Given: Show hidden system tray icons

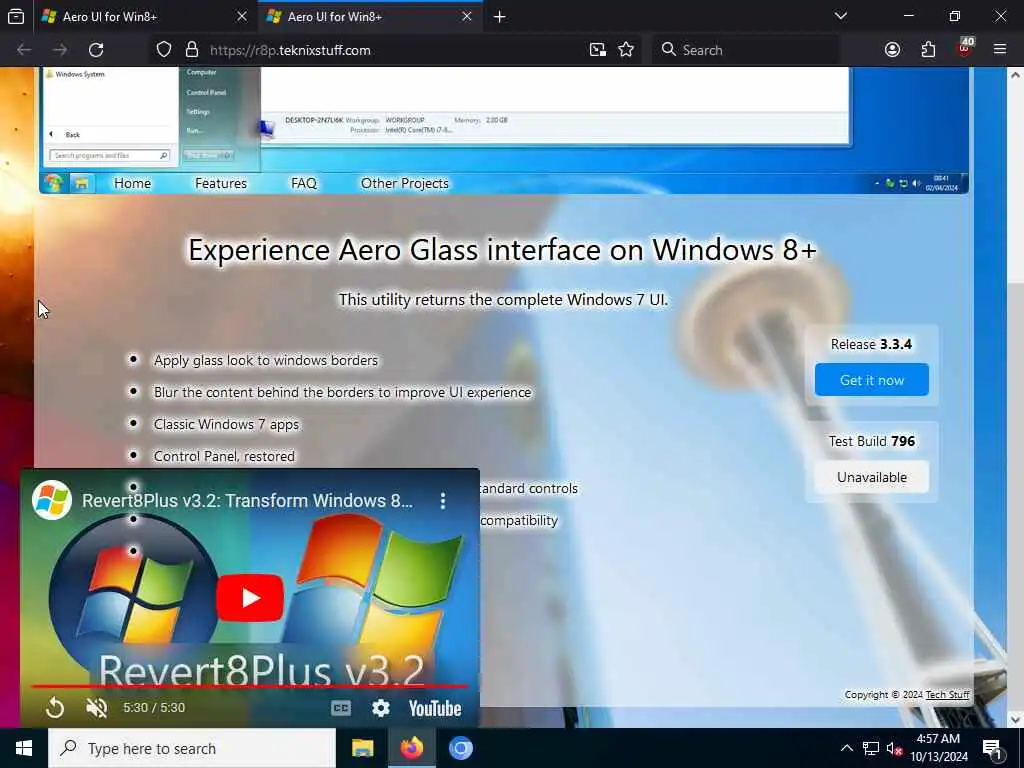Looking at the screenshot, I should pyautogui.click(x=846, y=748).
